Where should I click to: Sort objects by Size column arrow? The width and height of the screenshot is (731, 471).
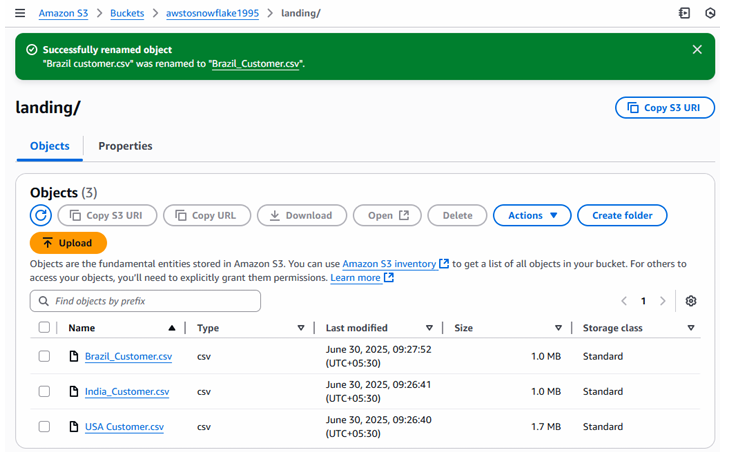coord(558,328)
